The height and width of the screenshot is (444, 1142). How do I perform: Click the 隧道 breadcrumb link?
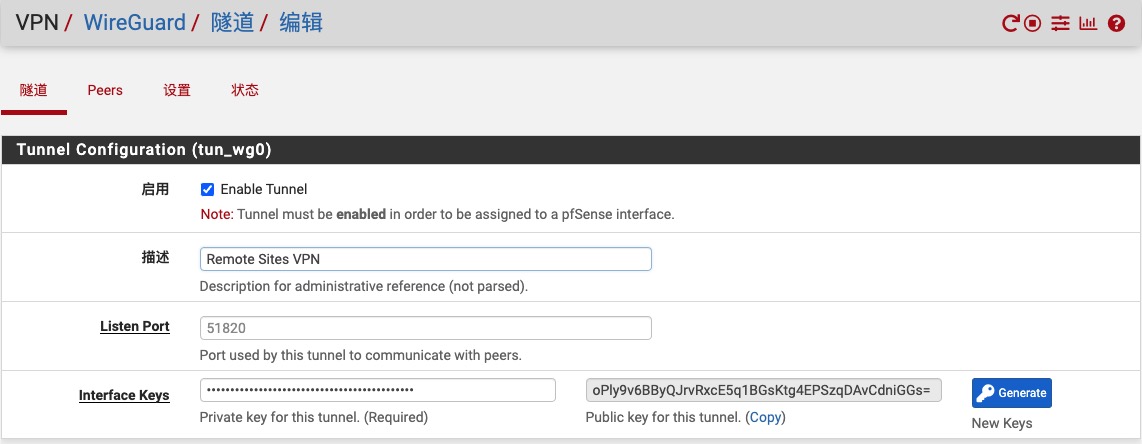[x=232, y=22]
